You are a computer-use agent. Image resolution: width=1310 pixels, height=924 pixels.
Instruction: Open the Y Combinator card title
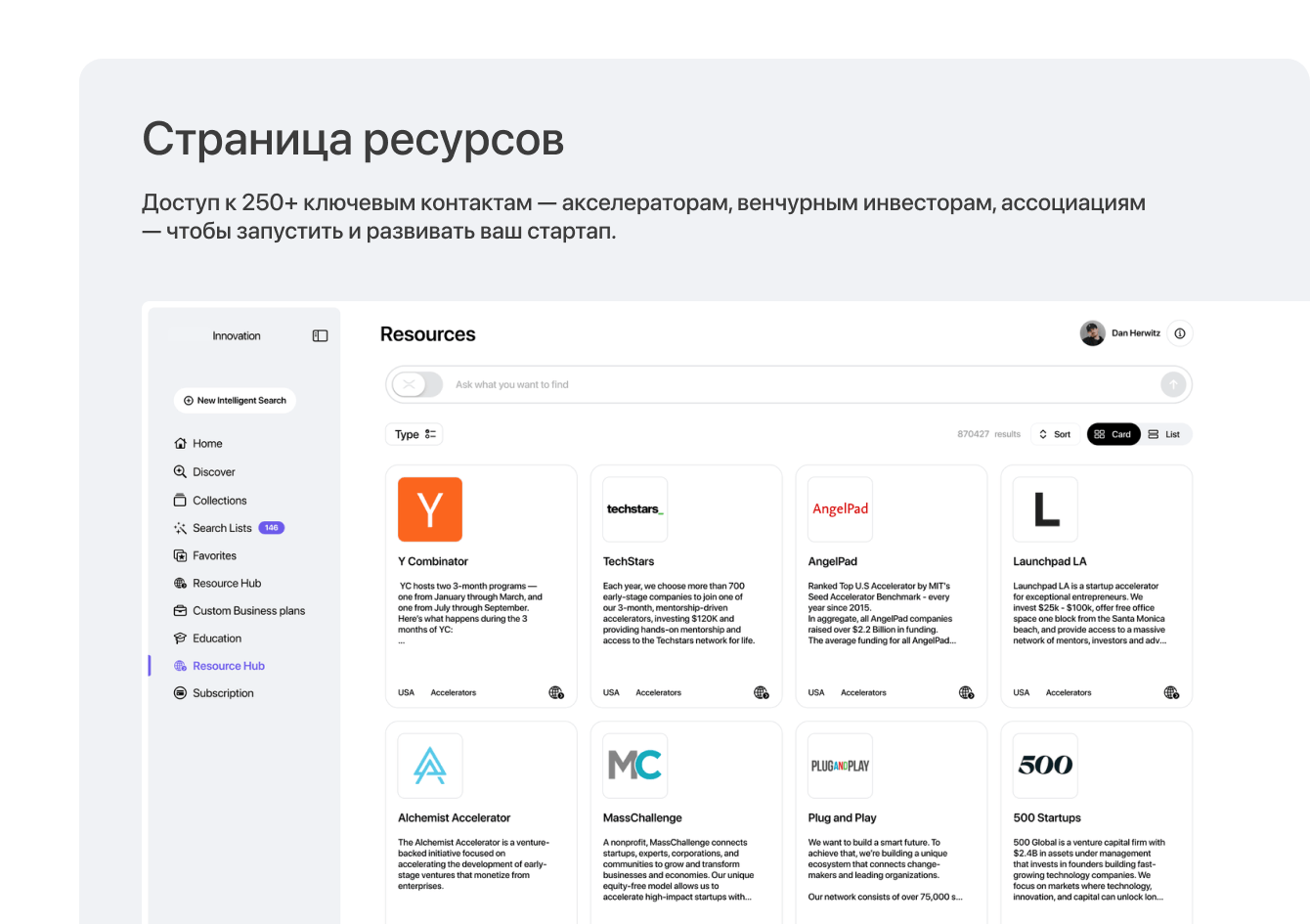[433, 561]
